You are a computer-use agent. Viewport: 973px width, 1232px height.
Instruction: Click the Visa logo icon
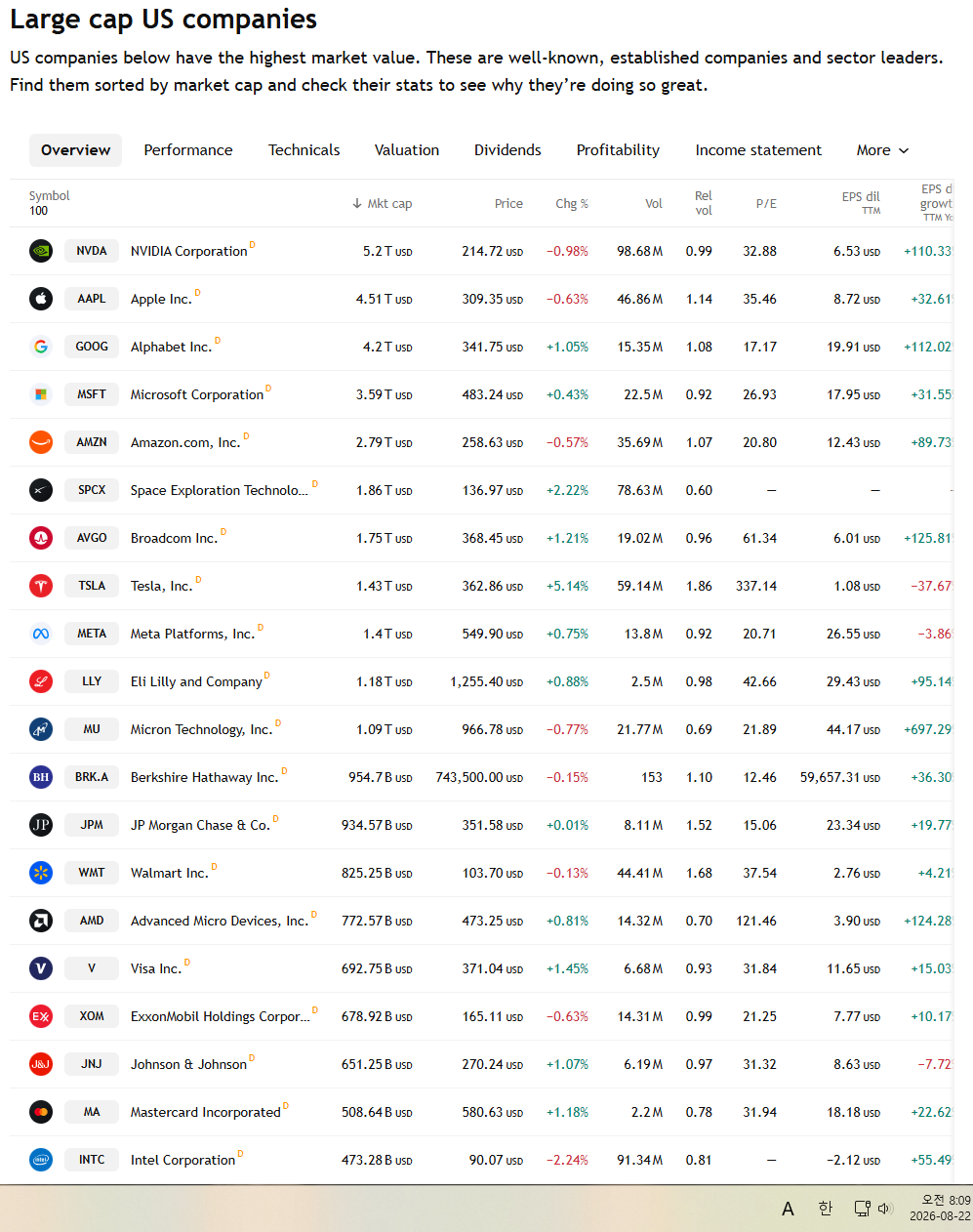(41, 968)
